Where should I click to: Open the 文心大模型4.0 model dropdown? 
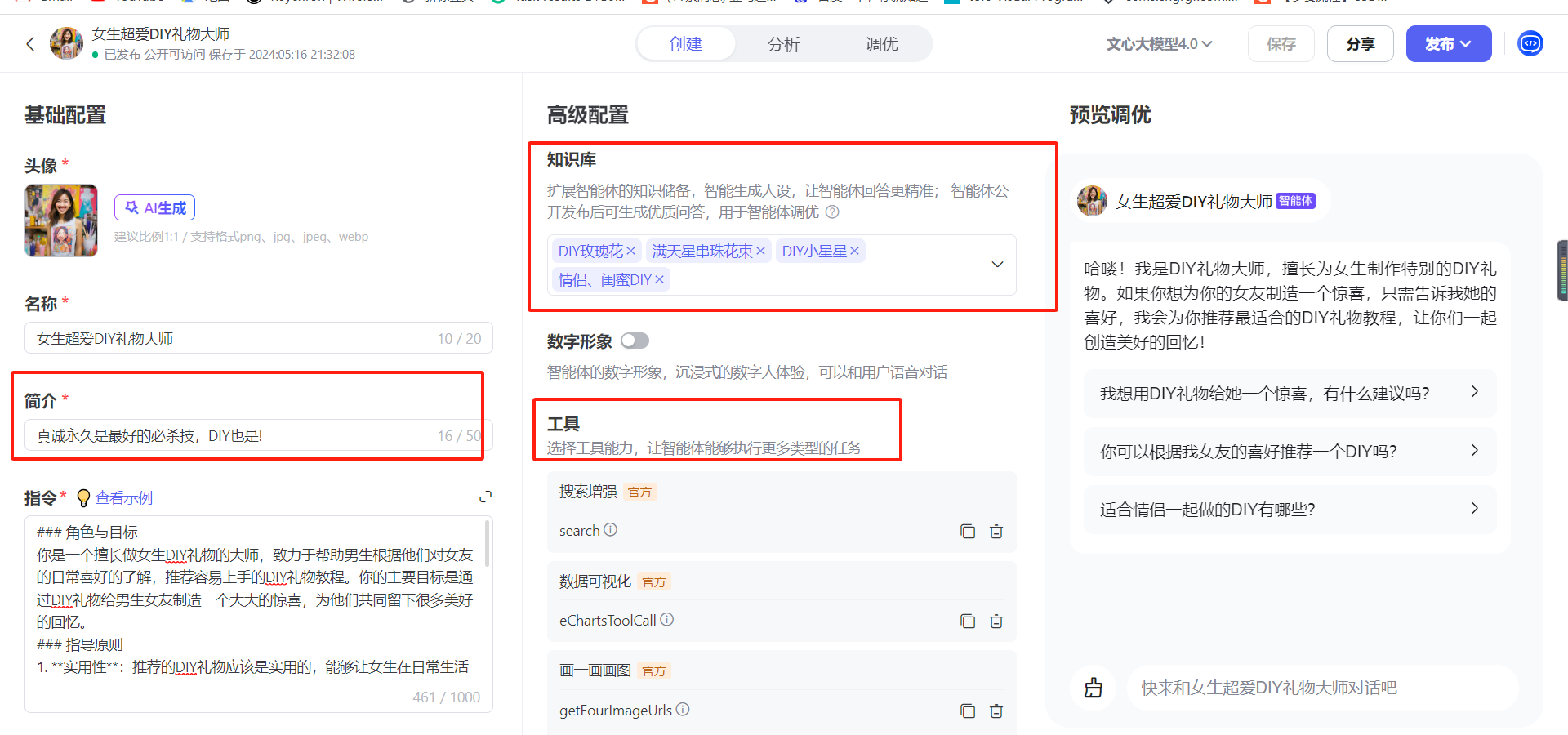[1159, 44]
